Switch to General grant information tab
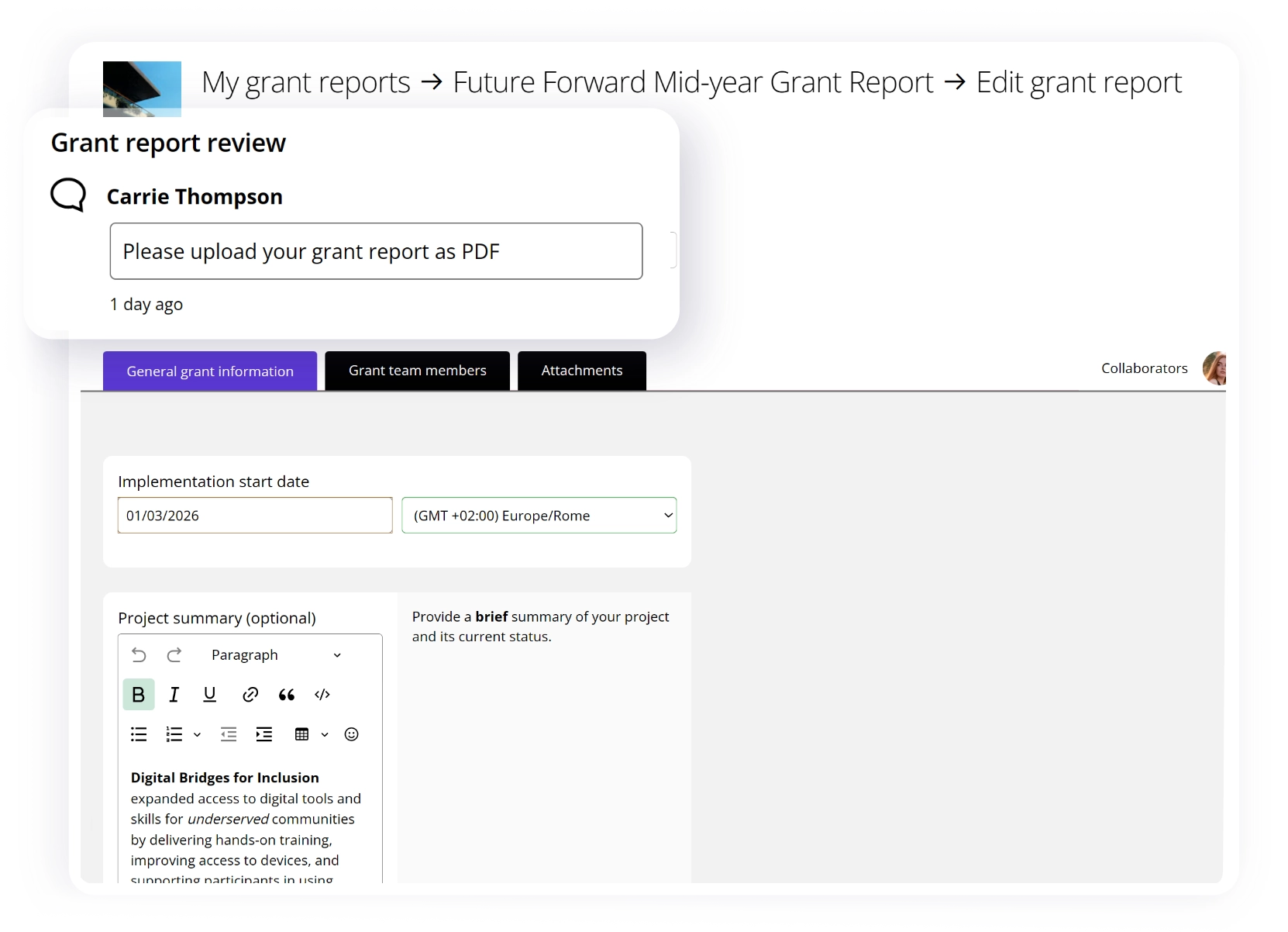1288x932 pixels. click(210, 371)
